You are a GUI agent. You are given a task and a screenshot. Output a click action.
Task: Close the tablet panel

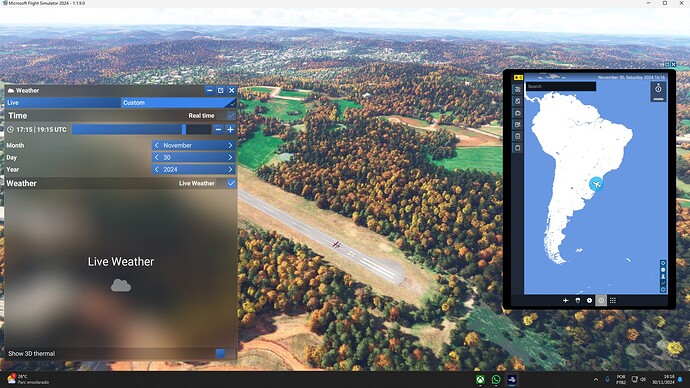click(673, 65)
